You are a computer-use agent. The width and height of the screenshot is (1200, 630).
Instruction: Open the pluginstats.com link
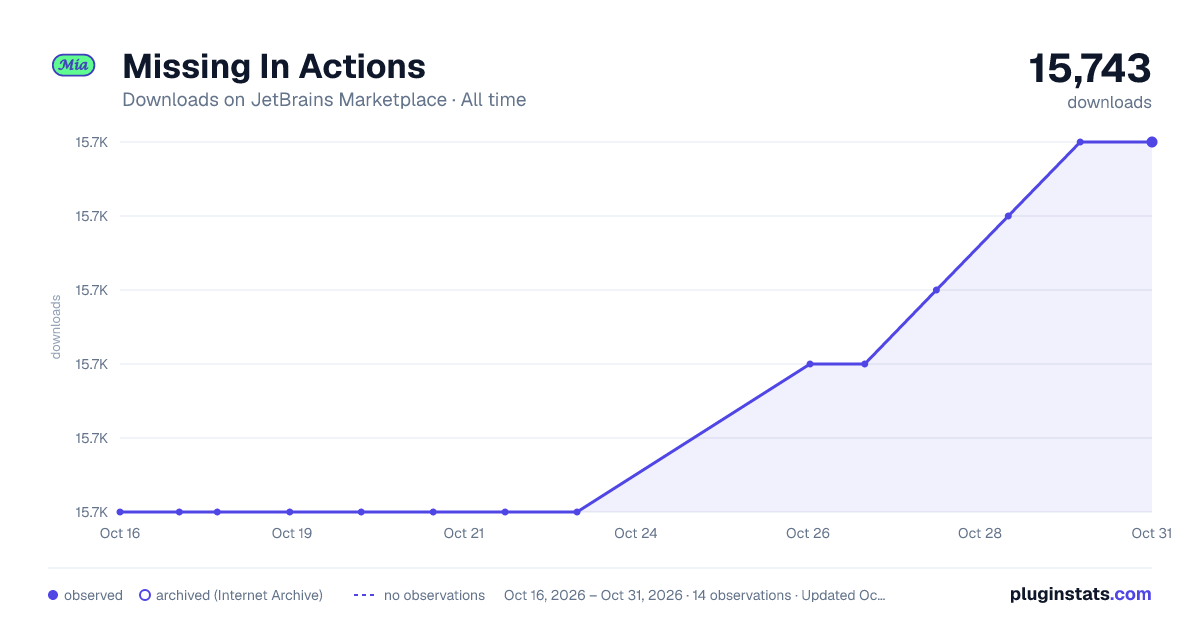coord(1081,594)
